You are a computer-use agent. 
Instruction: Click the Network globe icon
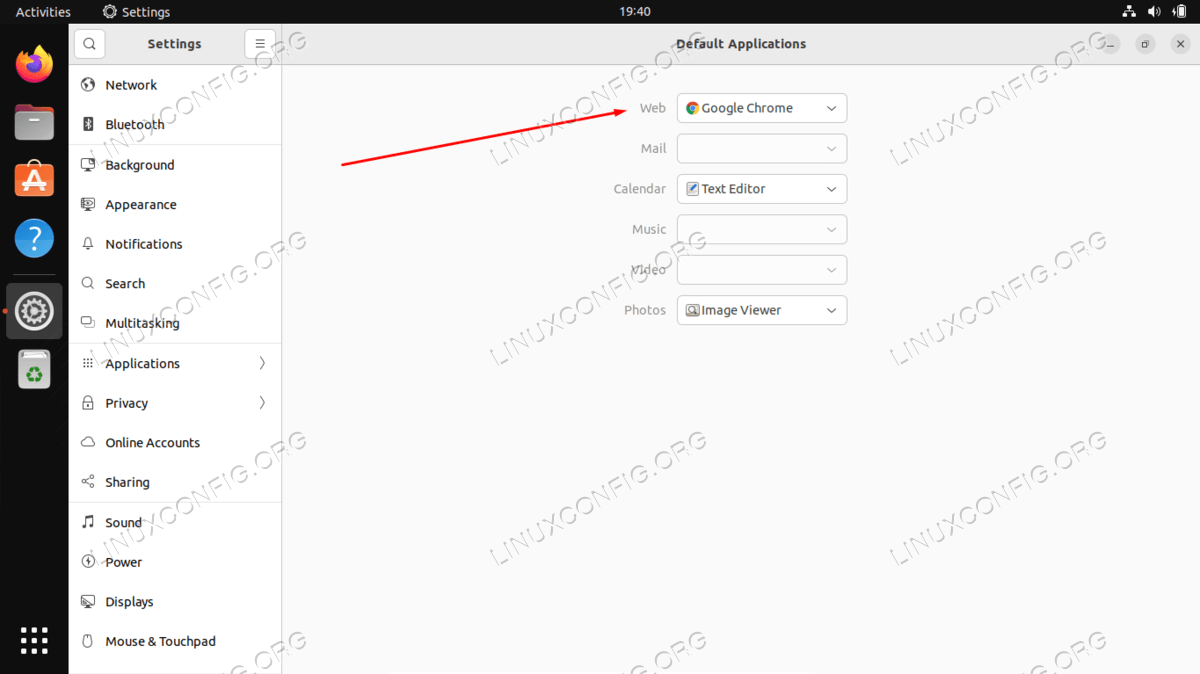(x=88, y=85)
